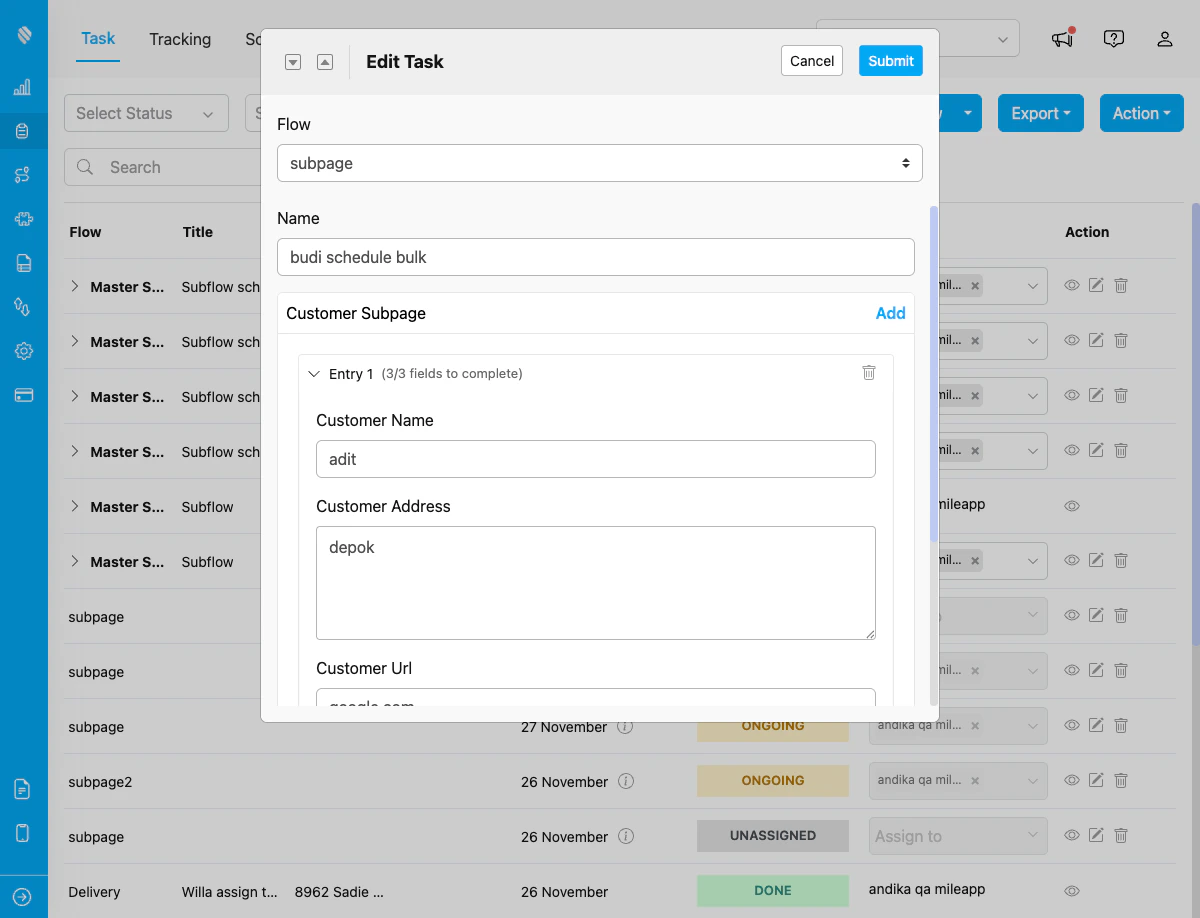Switch to the Task tab
Image resolution: width=1200 pixels, height=918 pixels.
[98, 38]
